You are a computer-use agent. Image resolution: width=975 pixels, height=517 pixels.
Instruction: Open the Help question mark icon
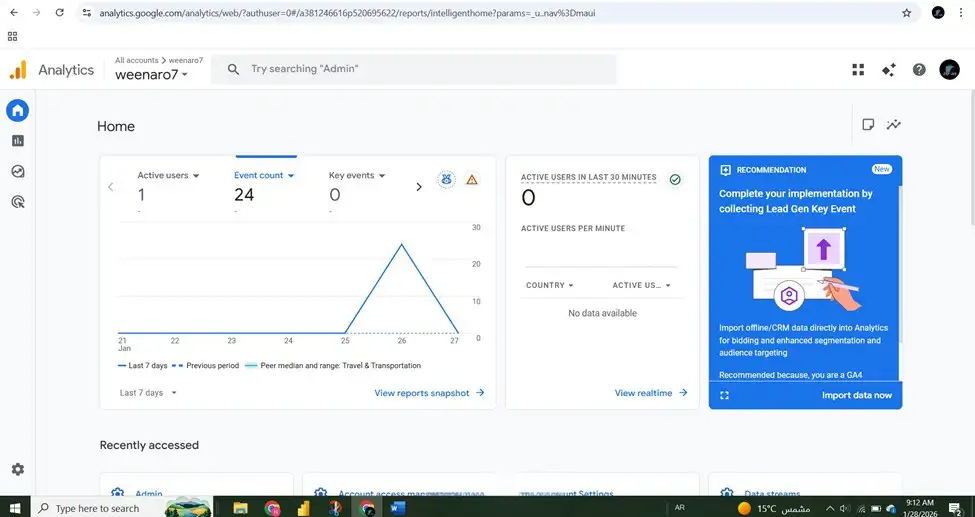pos(919,70)
